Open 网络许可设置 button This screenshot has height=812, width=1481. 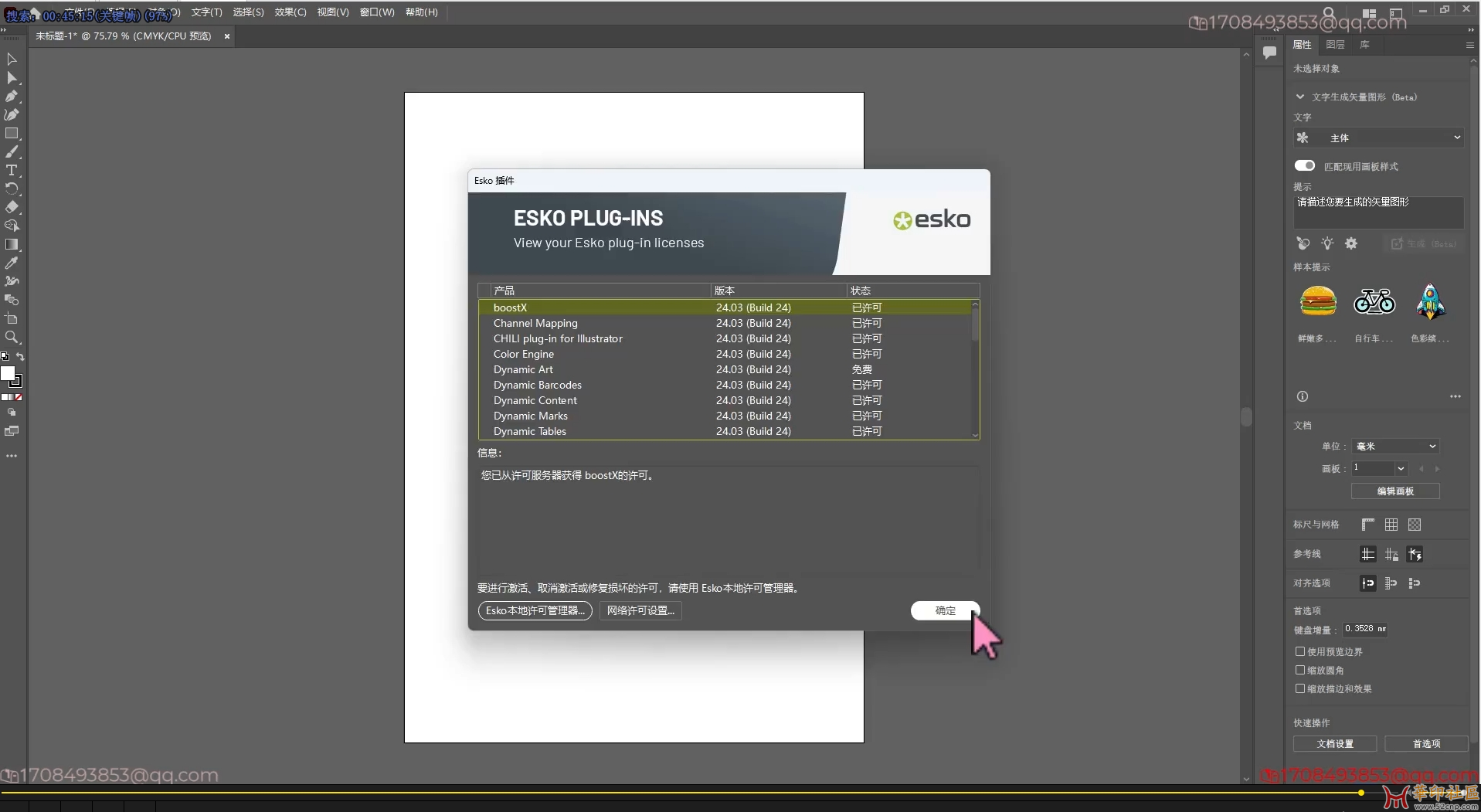click(640, 610)
